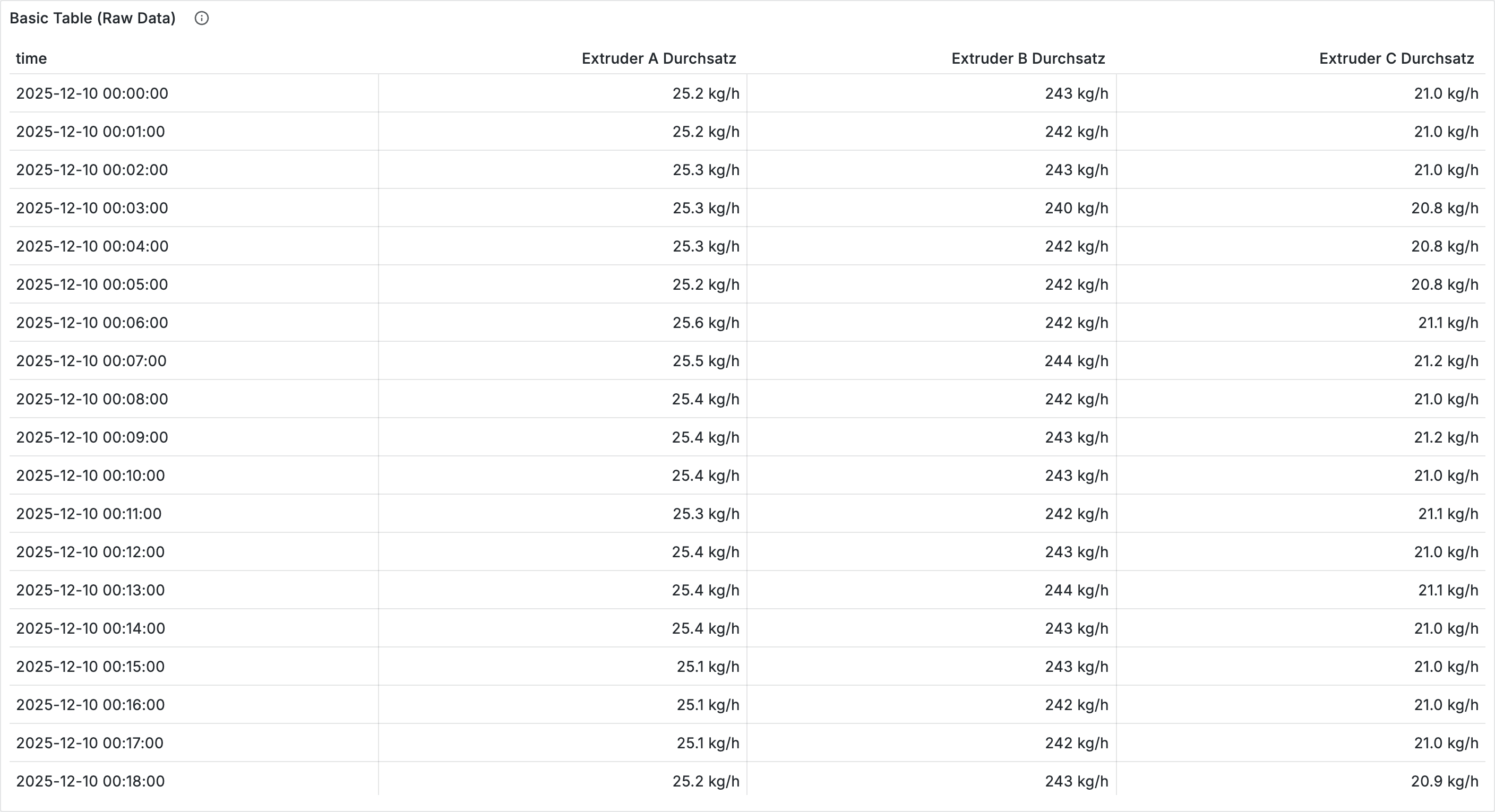Click Extruder B value at 00:03:00
Image resolution: width=1495 pixels, height=812 pixels.
click(x=1076, y=208)
